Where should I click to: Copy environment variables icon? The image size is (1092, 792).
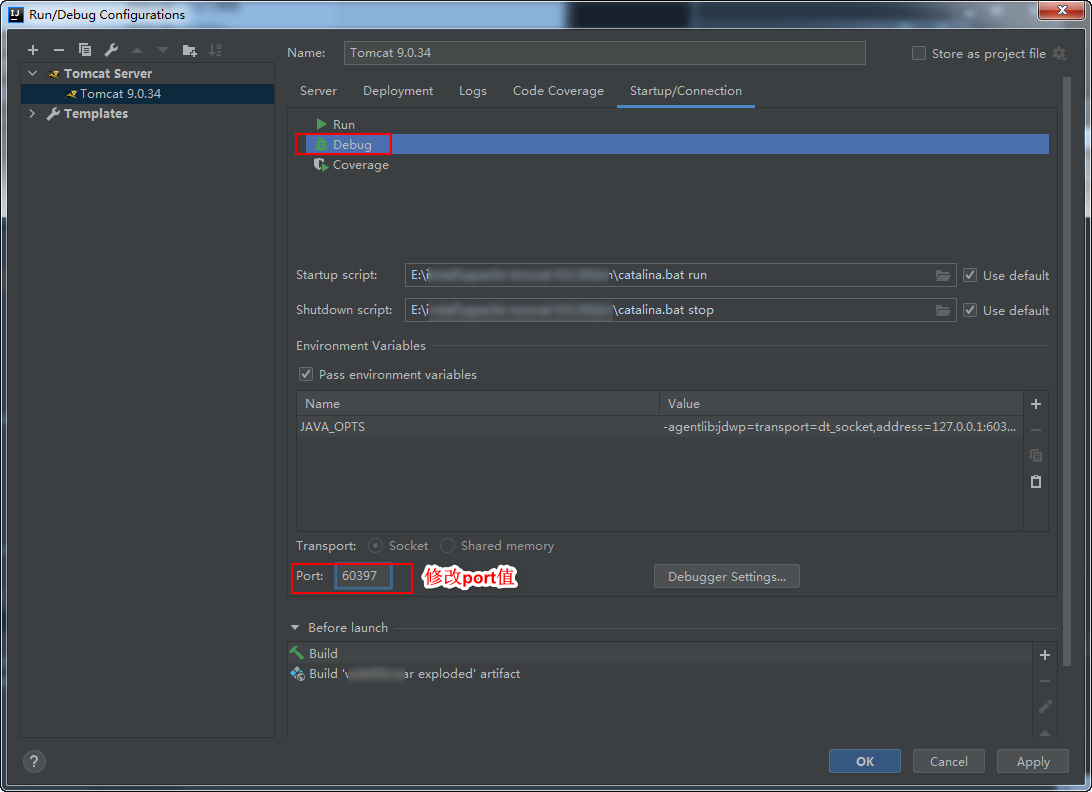(1036, 456)
